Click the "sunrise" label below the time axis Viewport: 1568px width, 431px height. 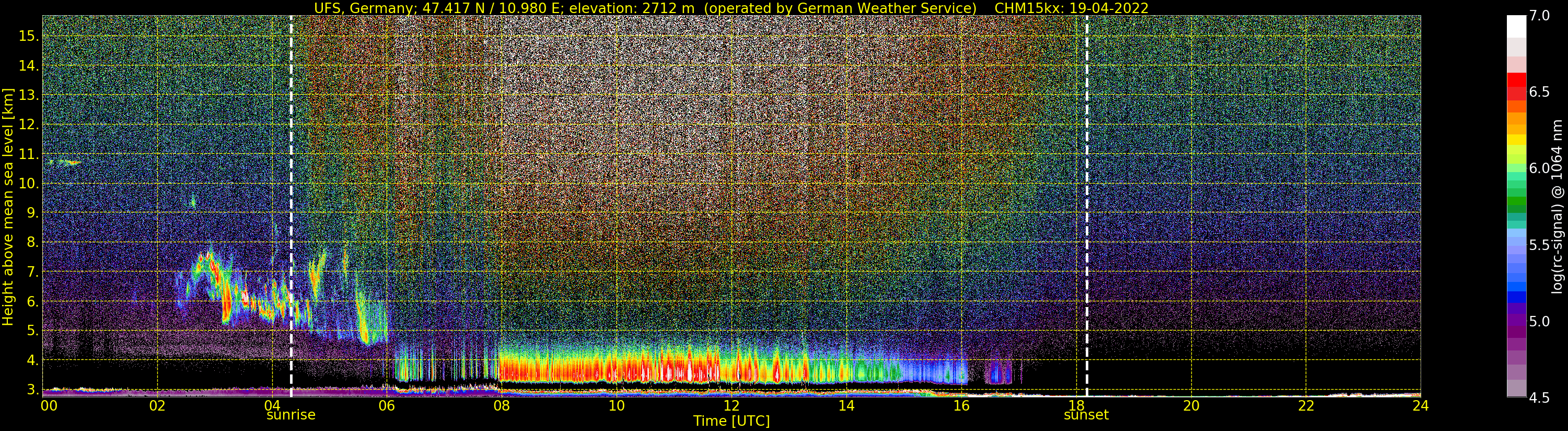point(291,415)
